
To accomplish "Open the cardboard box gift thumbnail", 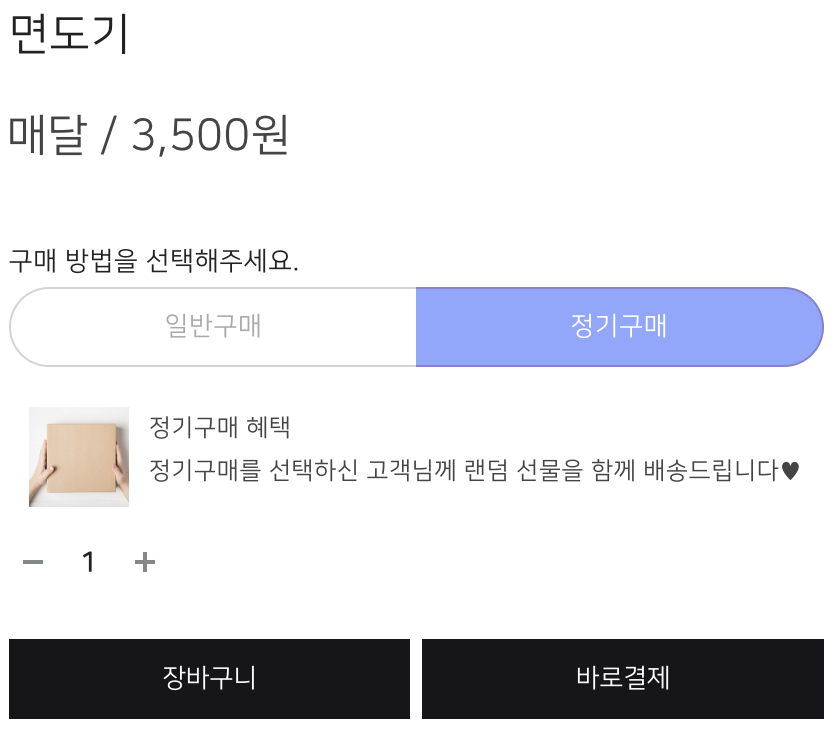I will click(x=79, y=457).
